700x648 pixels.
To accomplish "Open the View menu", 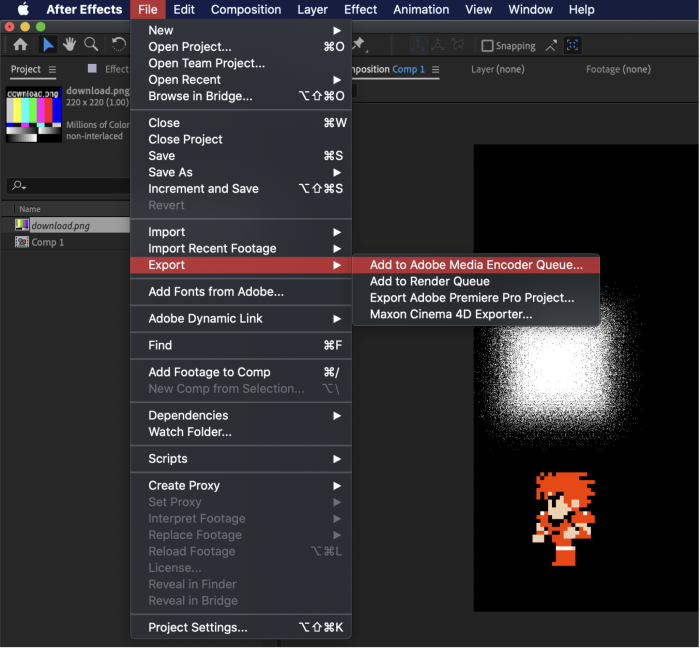I will pyautogui.click(x=479, y=9).
